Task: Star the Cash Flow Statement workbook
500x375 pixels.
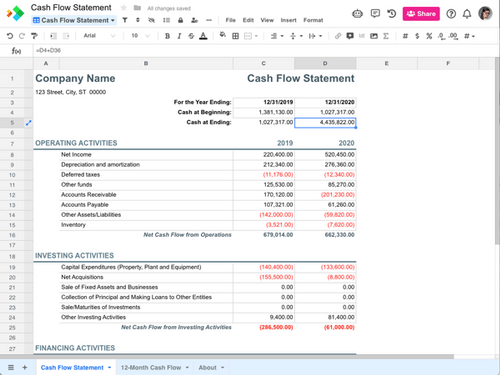Action: point(124,8)
